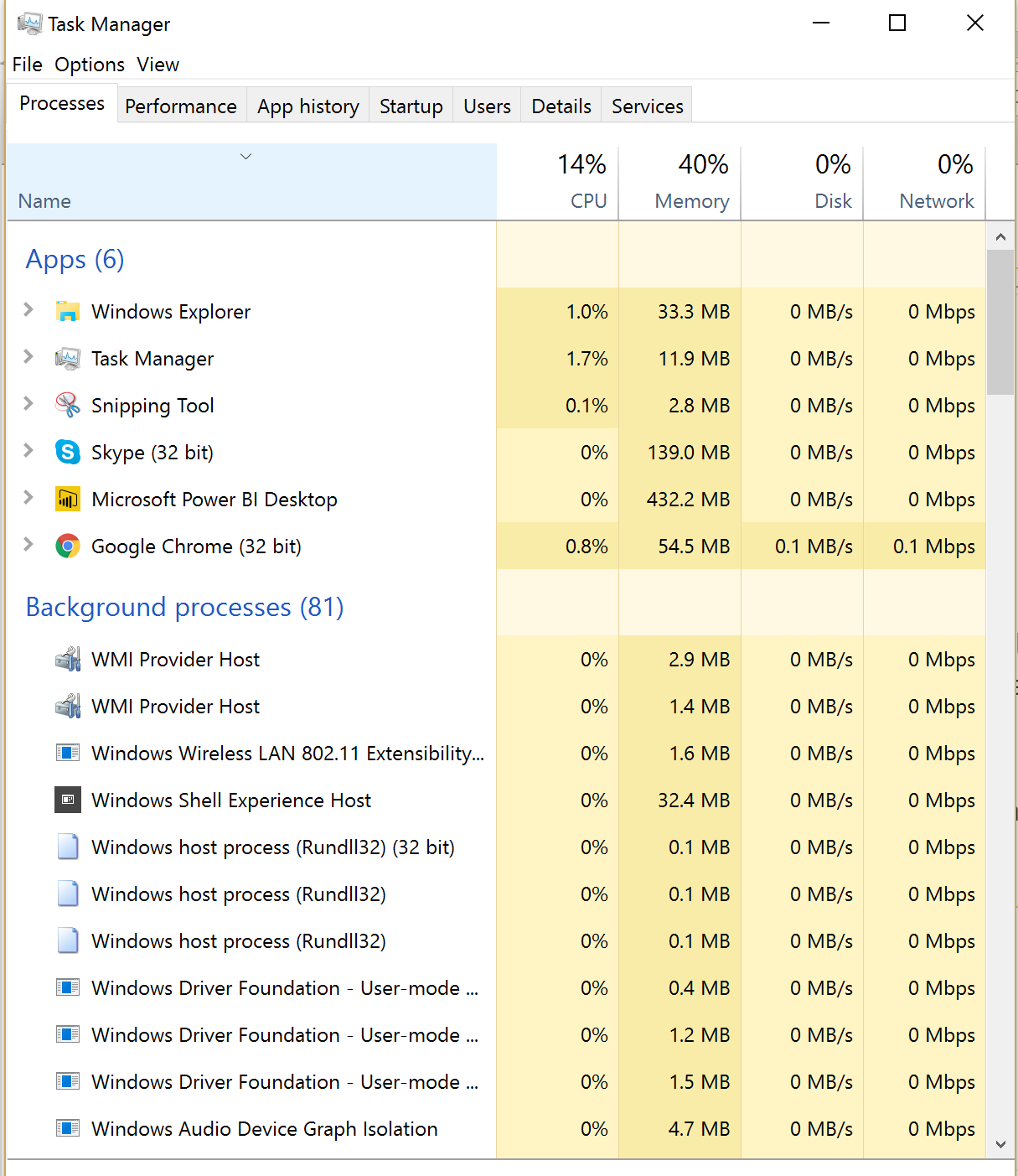1018x1176 pixels.
Task: Click the 0.1 MB/s disk value
Action: coord(814,547)
